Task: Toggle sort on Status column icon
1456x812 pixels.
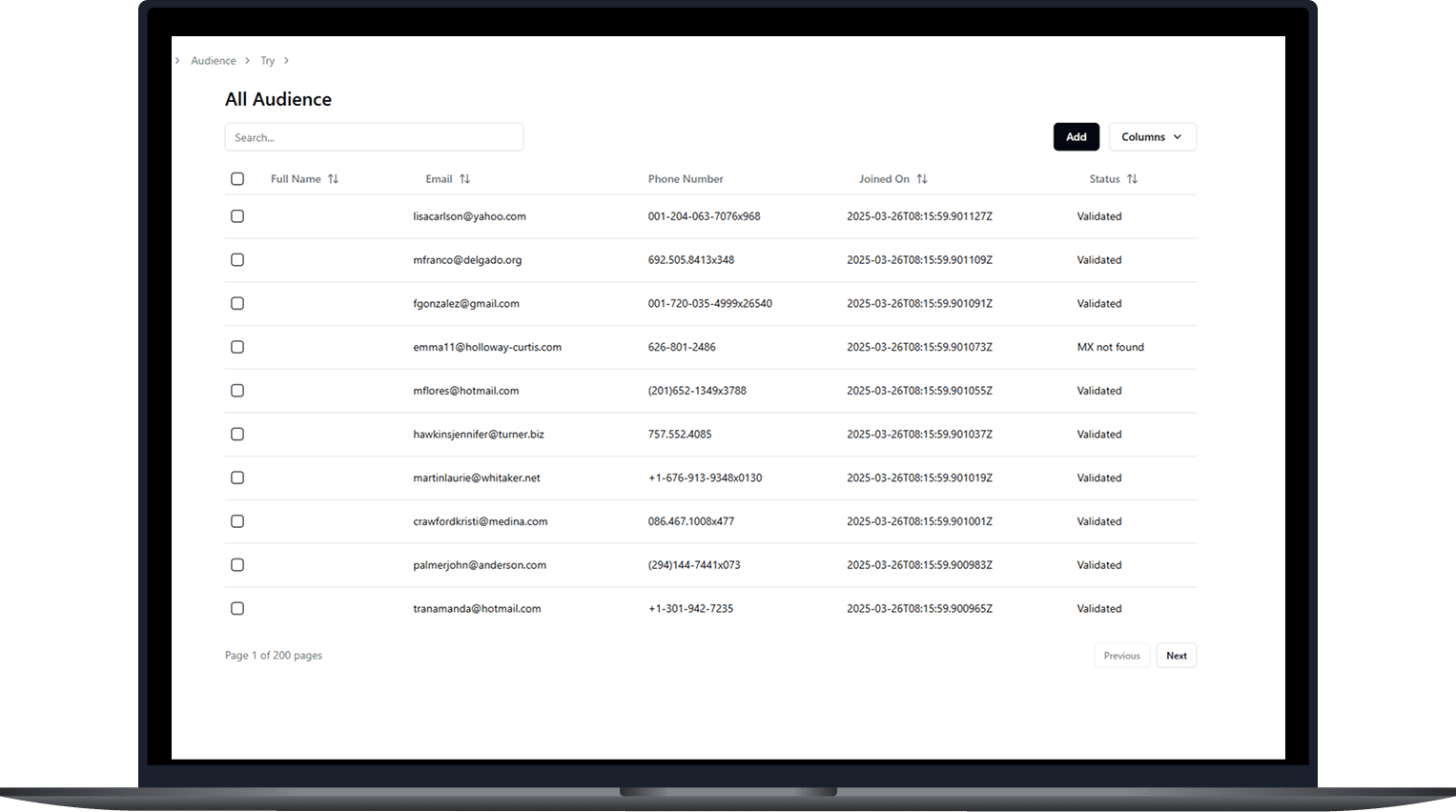Action: (x=1132, y=179)
